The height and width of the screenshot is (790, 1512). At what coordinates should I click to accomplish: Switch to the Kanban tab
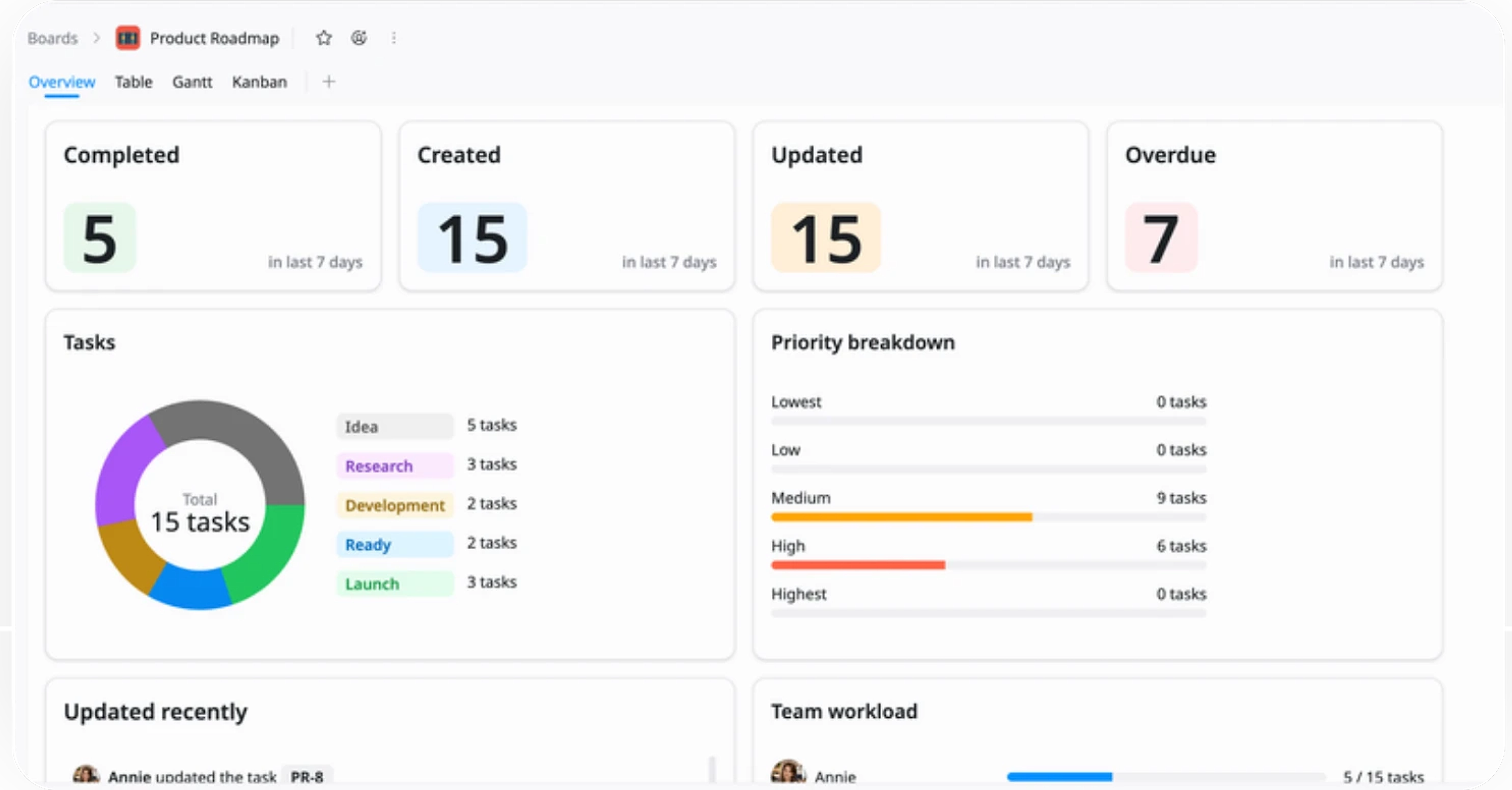(260, 81)
